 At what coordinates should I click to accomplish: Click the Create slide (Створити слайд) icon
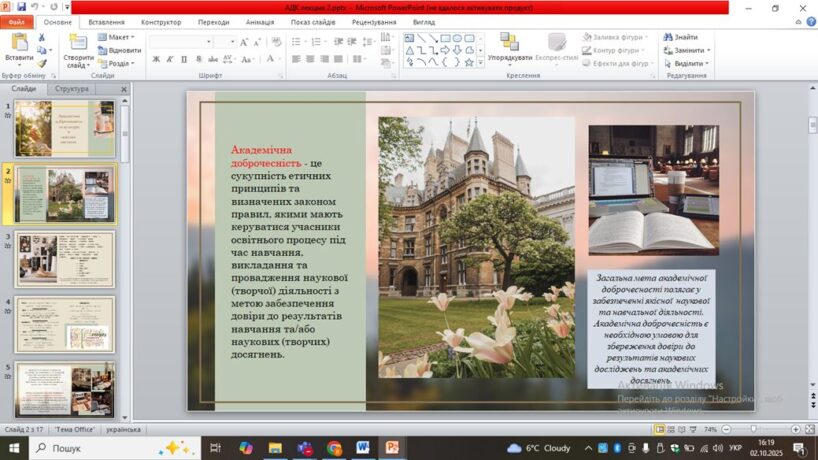[78, 44]
